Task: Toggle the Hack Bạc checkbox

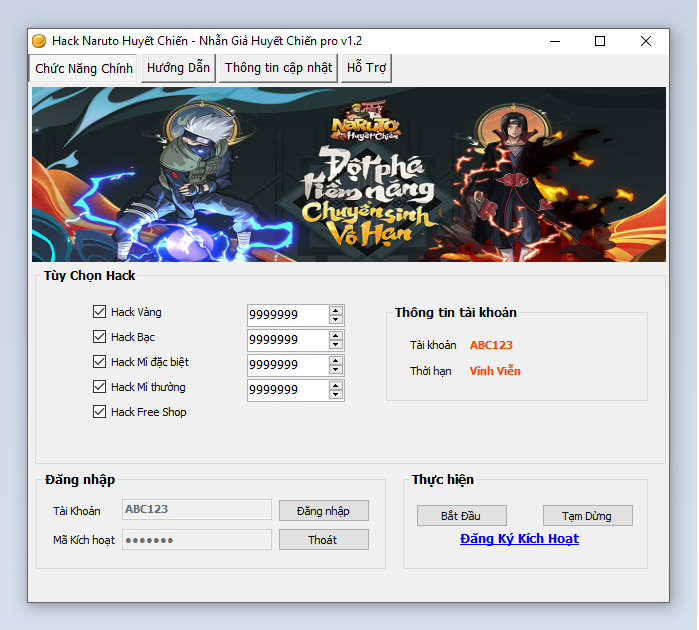Action: click(x=99, y=337)
